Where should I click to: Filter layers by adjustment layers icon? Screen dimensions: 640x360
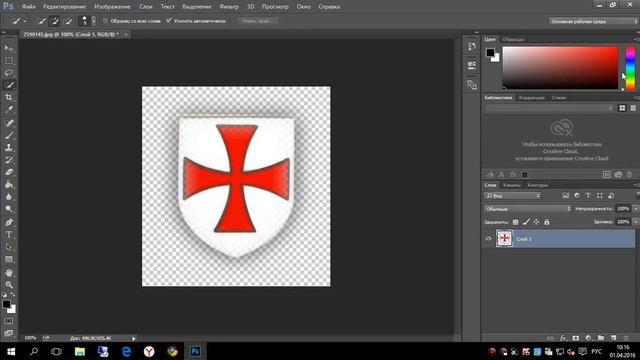point(577,196)
